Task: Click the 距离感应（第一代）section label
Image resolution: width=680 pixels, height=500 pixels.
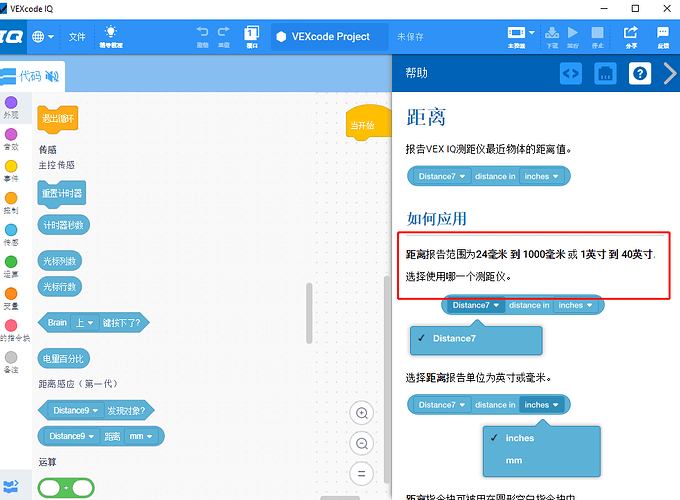Action: pyautogui.click(x=78, y=384)
